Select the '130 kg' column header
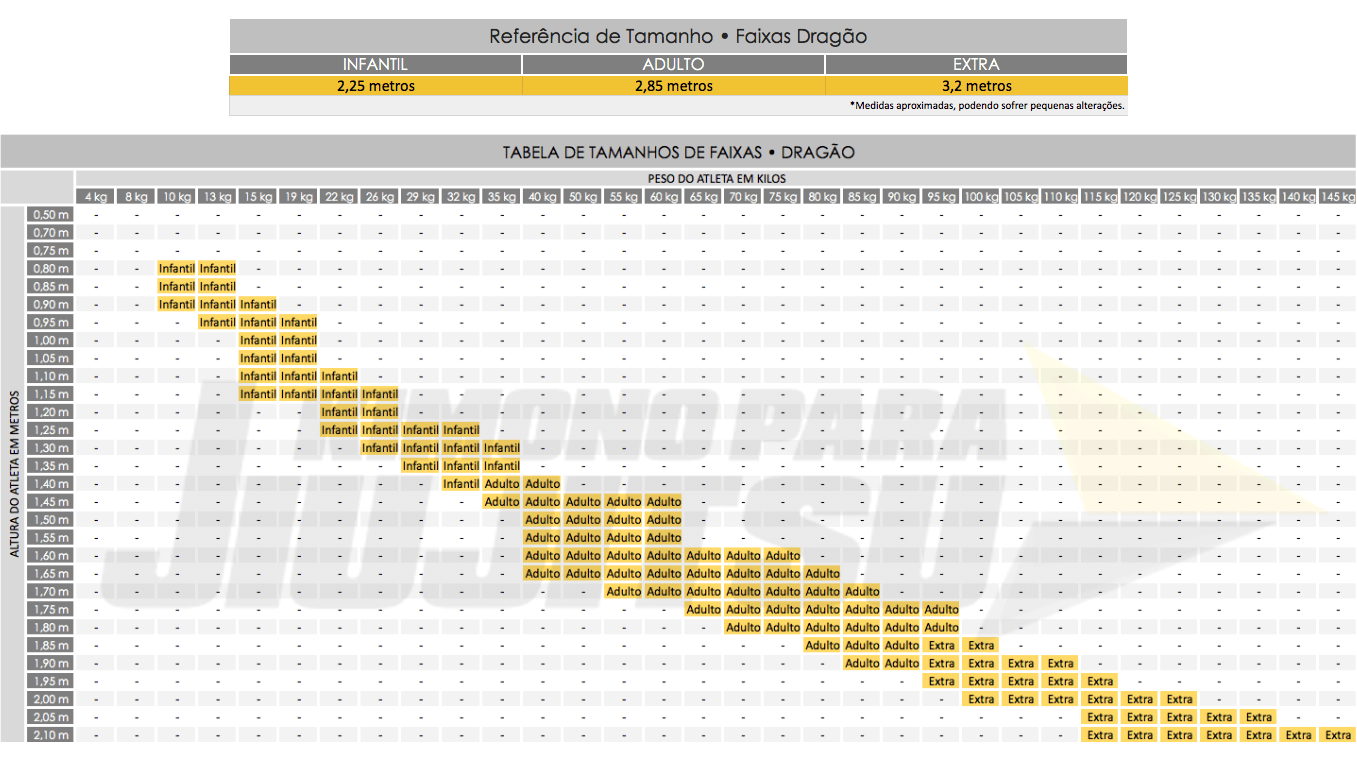The width and height of the screenshot is (1357, 758). coord(1218,197)
